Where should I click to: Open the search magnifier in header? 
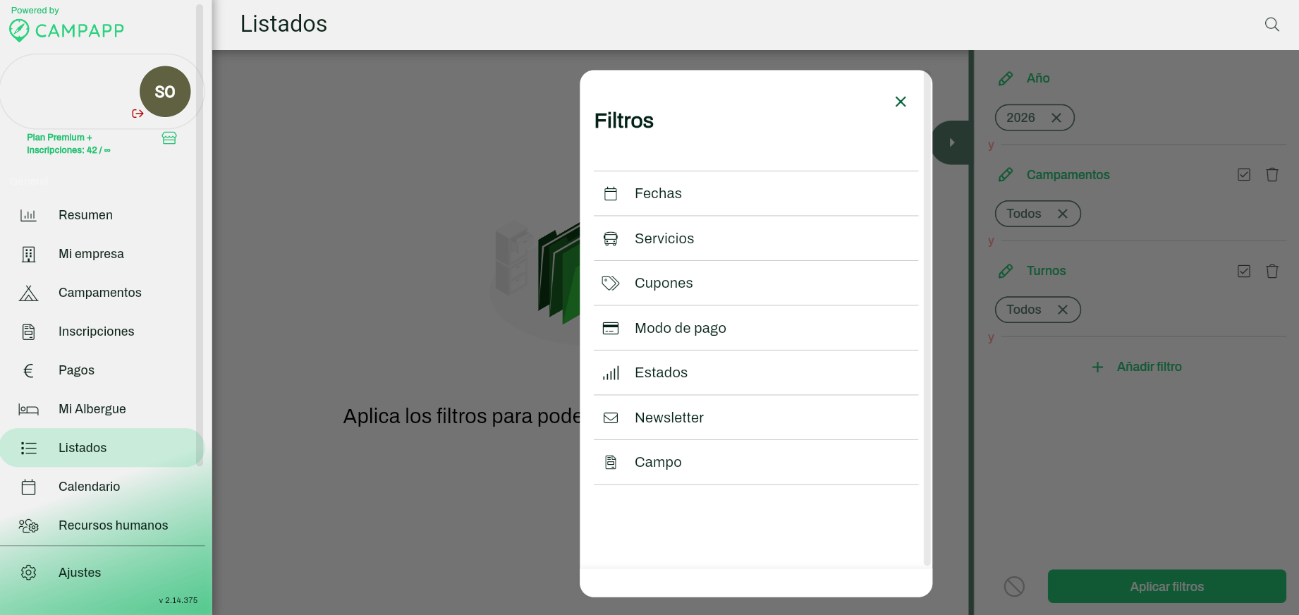click(1271, 25)
